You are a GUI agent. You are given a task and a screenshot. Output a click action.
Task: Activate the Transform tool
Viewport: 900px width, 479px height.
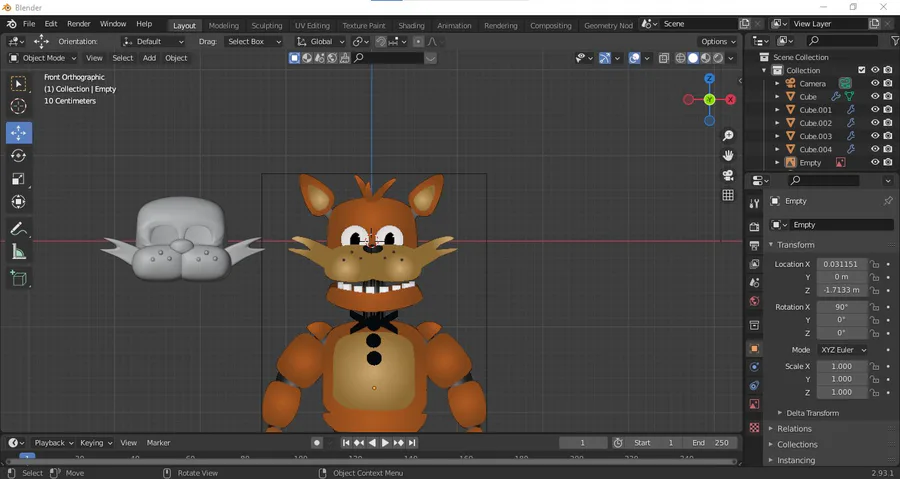pos(19,201)
